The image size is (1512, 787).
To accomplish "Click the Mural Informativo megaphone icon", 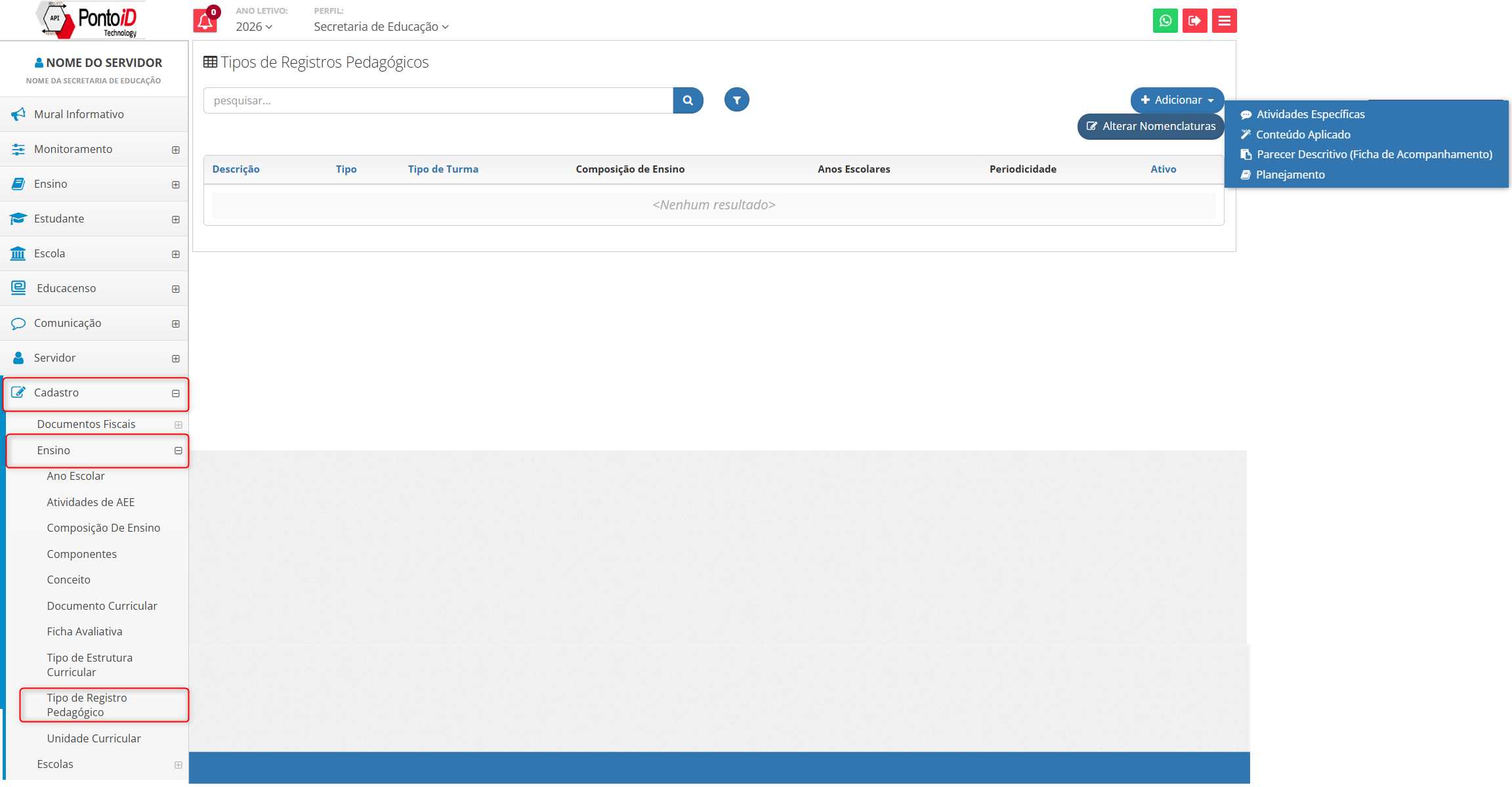I will 18,114.
